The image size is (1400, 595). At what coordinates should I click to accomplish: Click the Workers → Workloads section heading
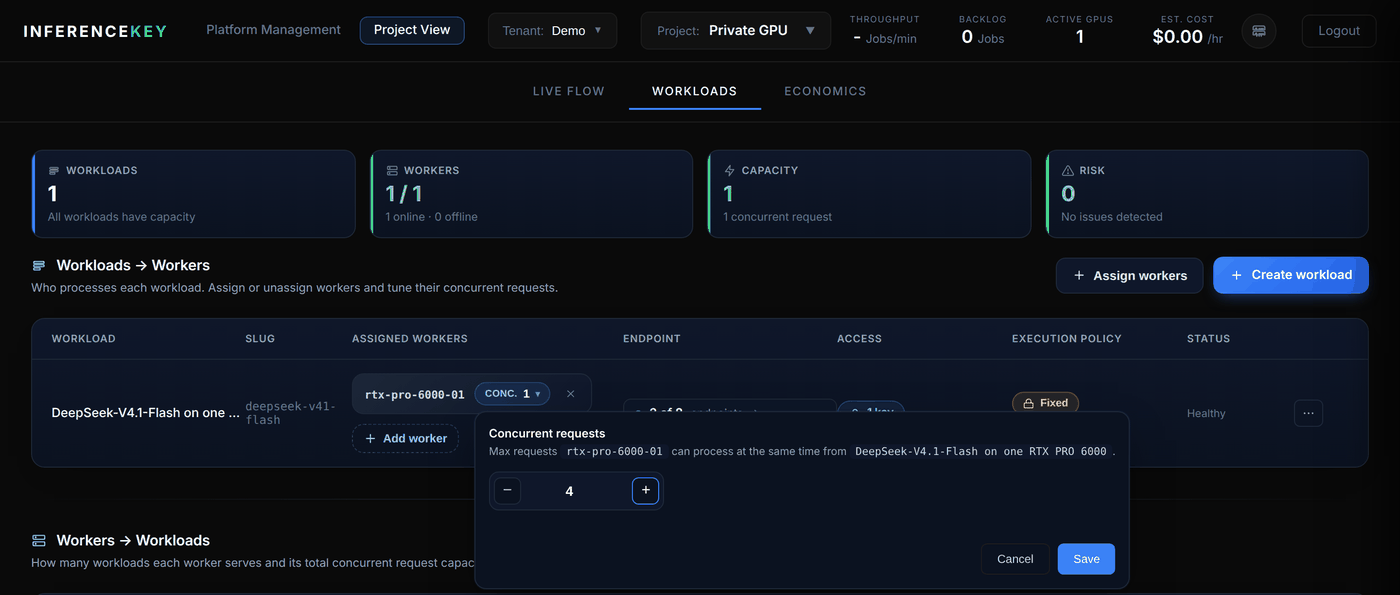pos(133,540)
